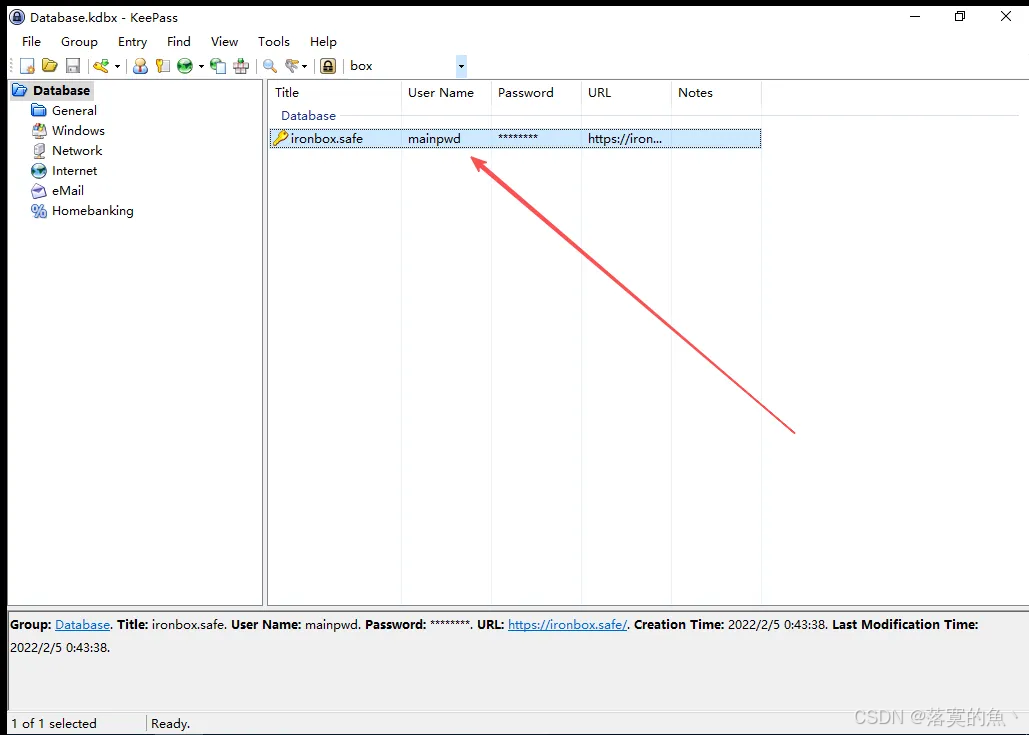1029x735 pixels.
Task: Open the Help menu
Action: pos(324,41)
